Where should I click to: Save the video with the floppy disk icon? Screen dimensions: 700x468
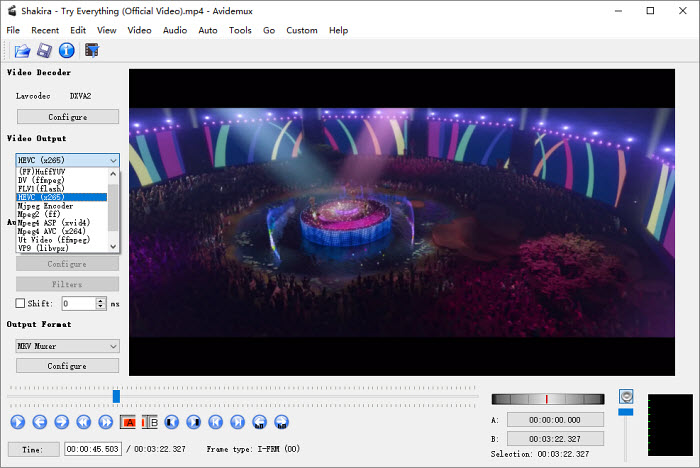pos(44,51)
